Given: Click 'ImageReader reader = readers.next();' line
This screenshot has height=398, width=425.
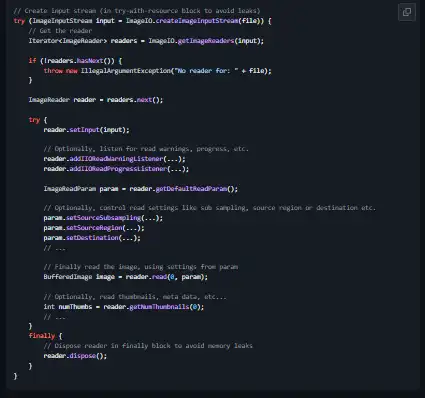Looking at the screenshot, I should click(96, 100).
